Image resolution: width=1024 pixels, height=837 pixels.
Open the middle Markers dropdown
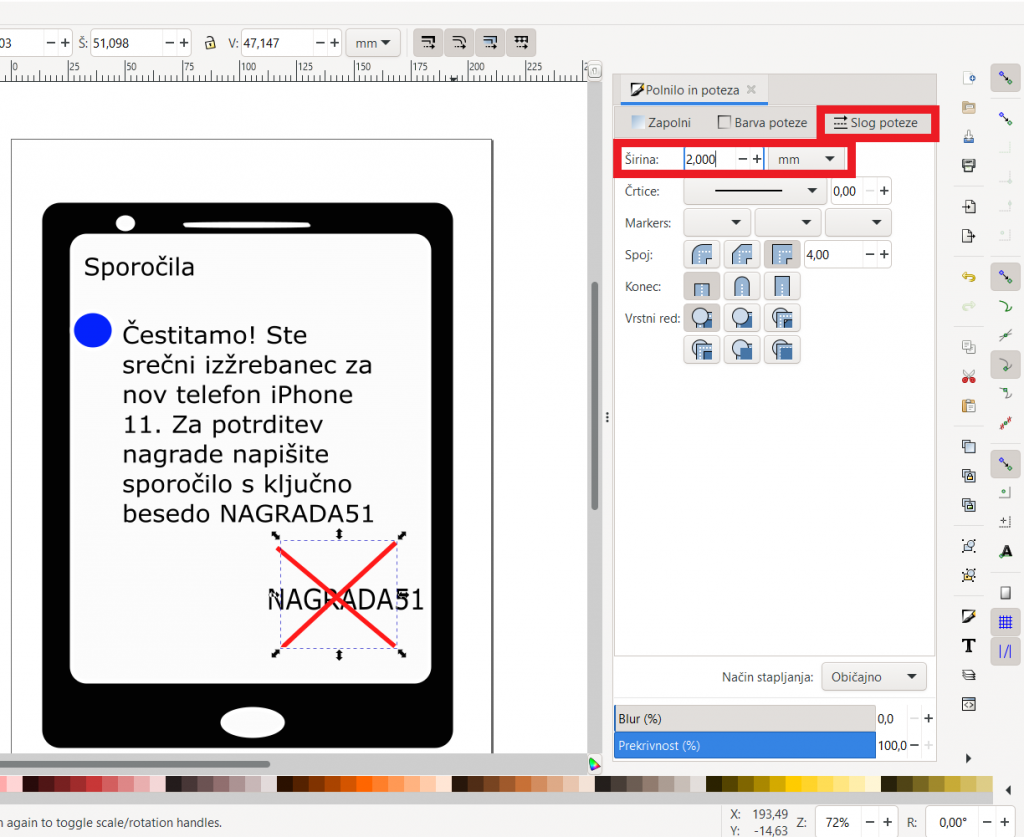[788, 223]
